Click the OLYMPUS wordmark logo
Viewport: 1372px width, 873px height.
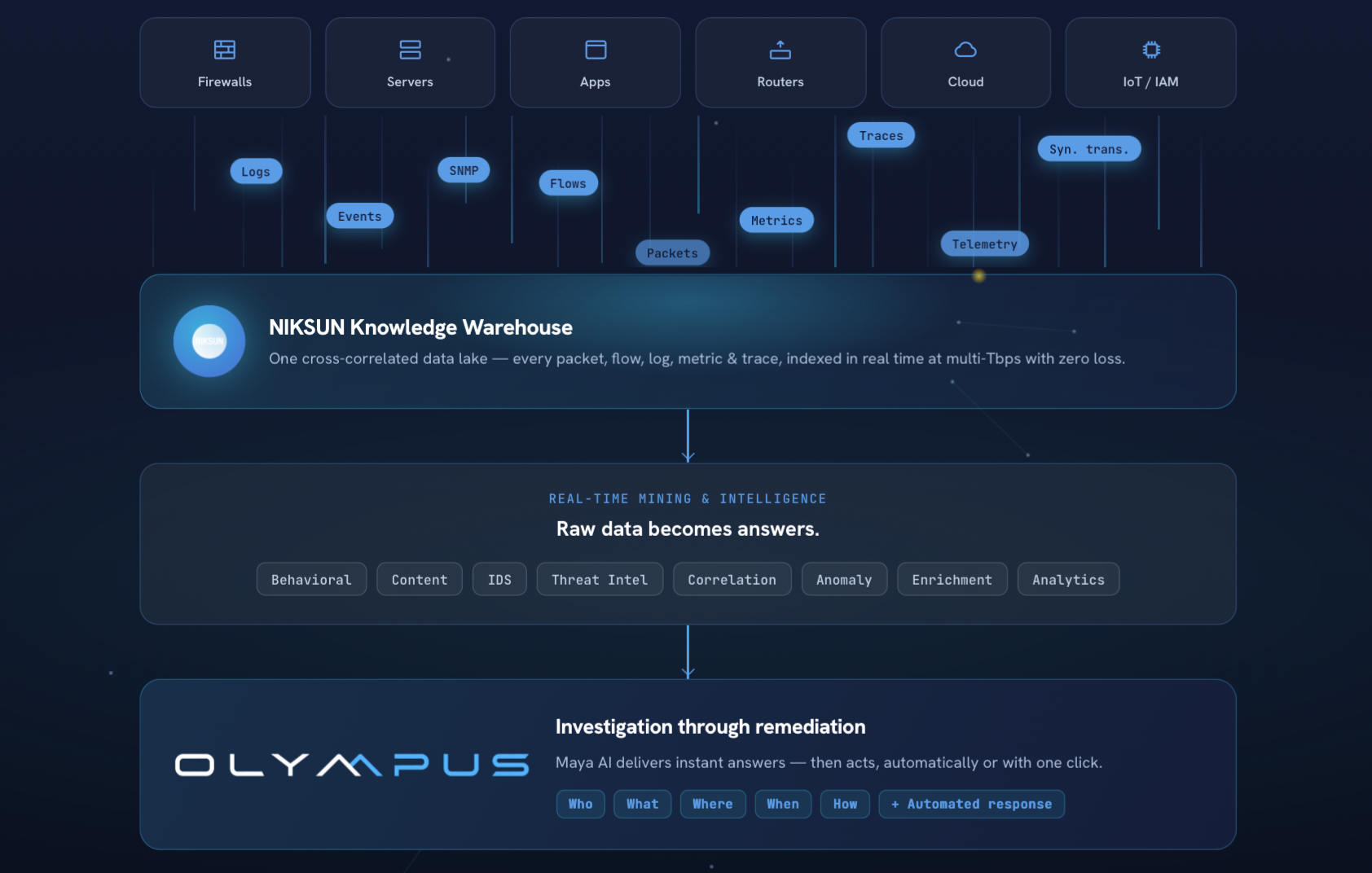(352, 765)
